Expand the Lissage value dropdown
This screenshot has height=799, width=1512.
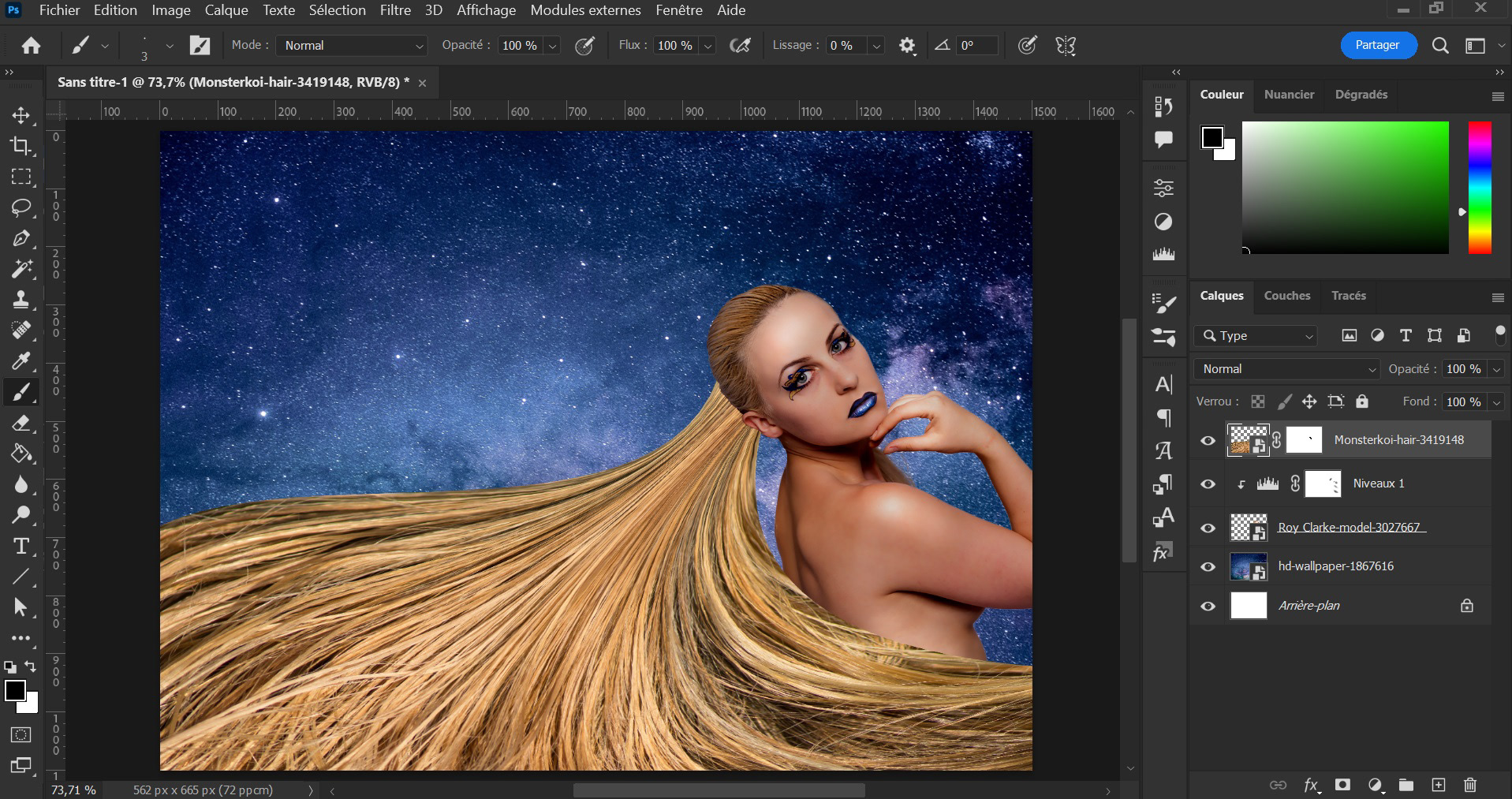[x=875, y=46]
